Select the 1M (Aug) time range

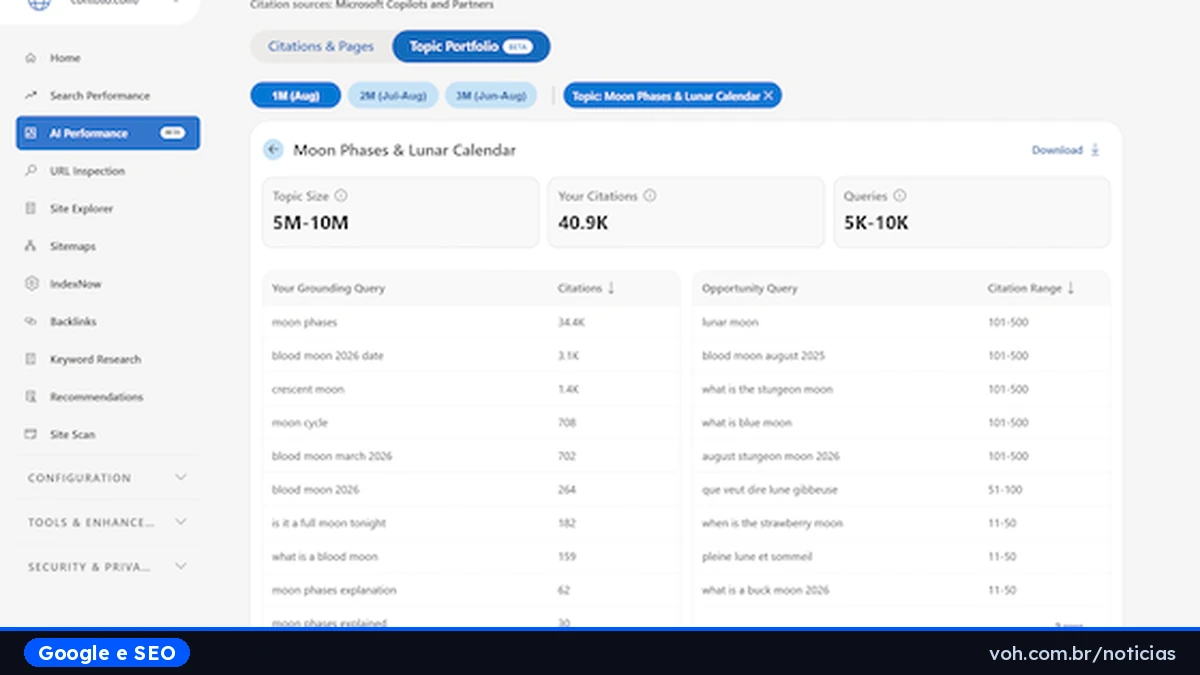295,96
